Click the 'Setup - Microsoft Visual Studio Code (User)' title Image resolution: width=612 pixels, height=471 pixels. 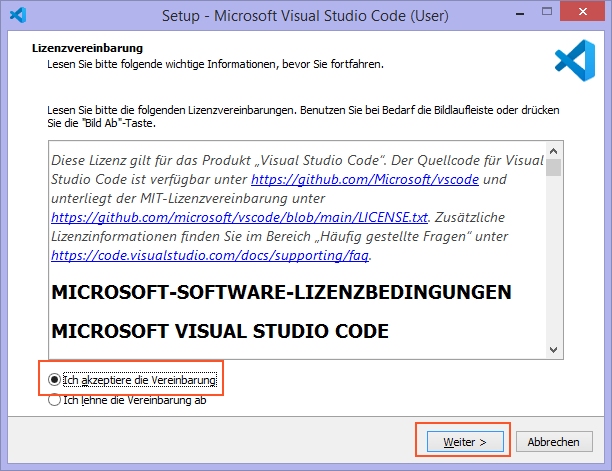[x=305, y=16]
